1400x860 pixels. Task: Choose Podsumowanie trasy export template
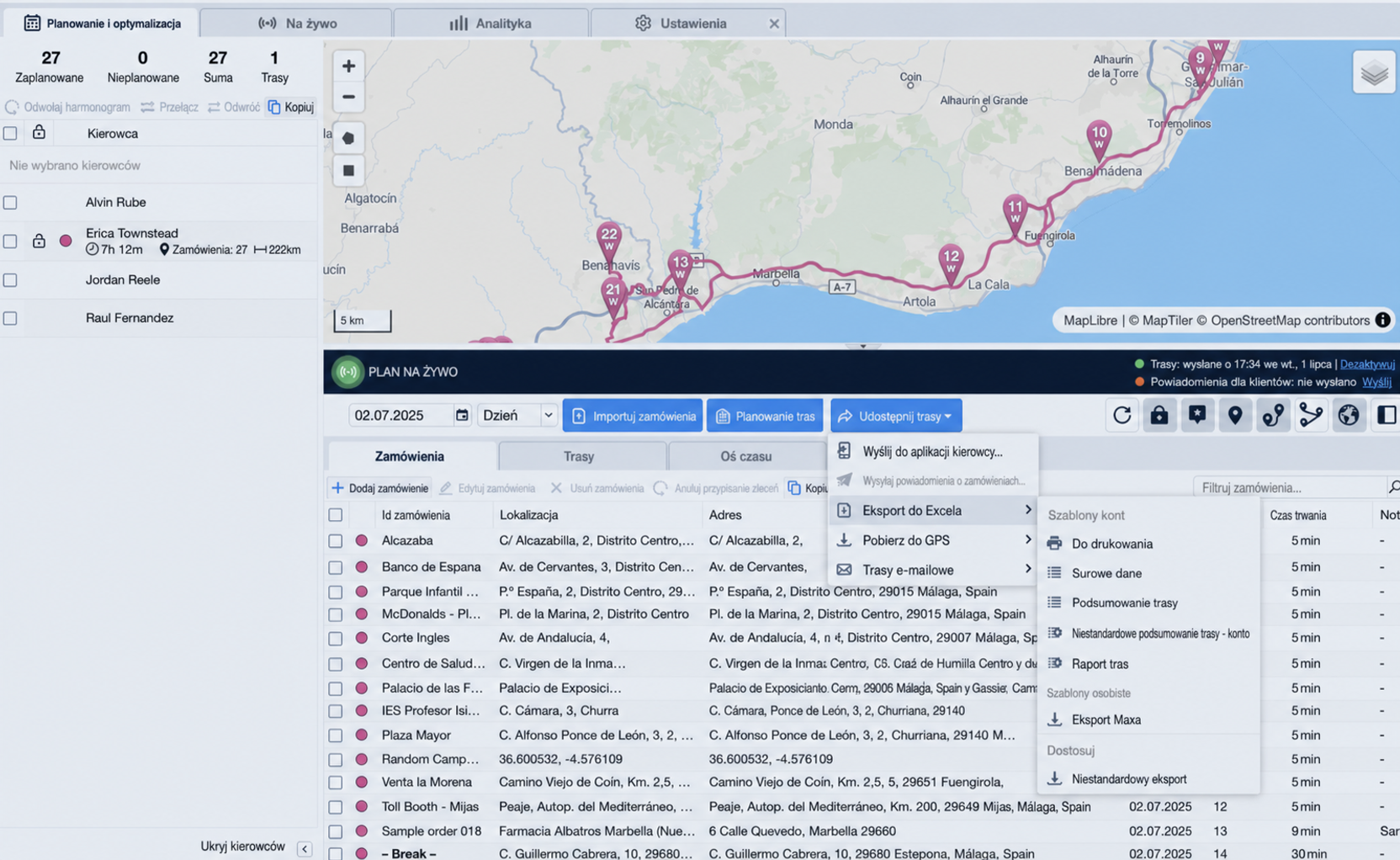[x=1148, y=603]
